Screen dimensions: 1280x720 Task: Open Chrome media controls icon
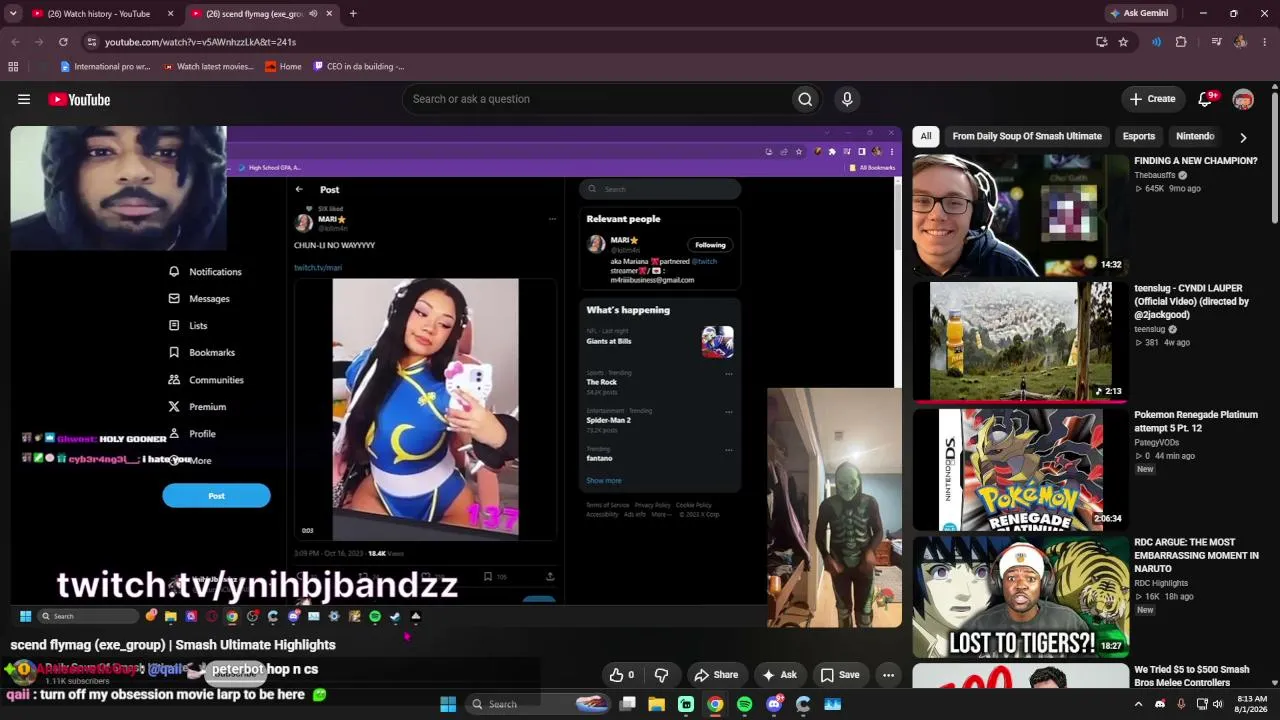pos(1216,42)
